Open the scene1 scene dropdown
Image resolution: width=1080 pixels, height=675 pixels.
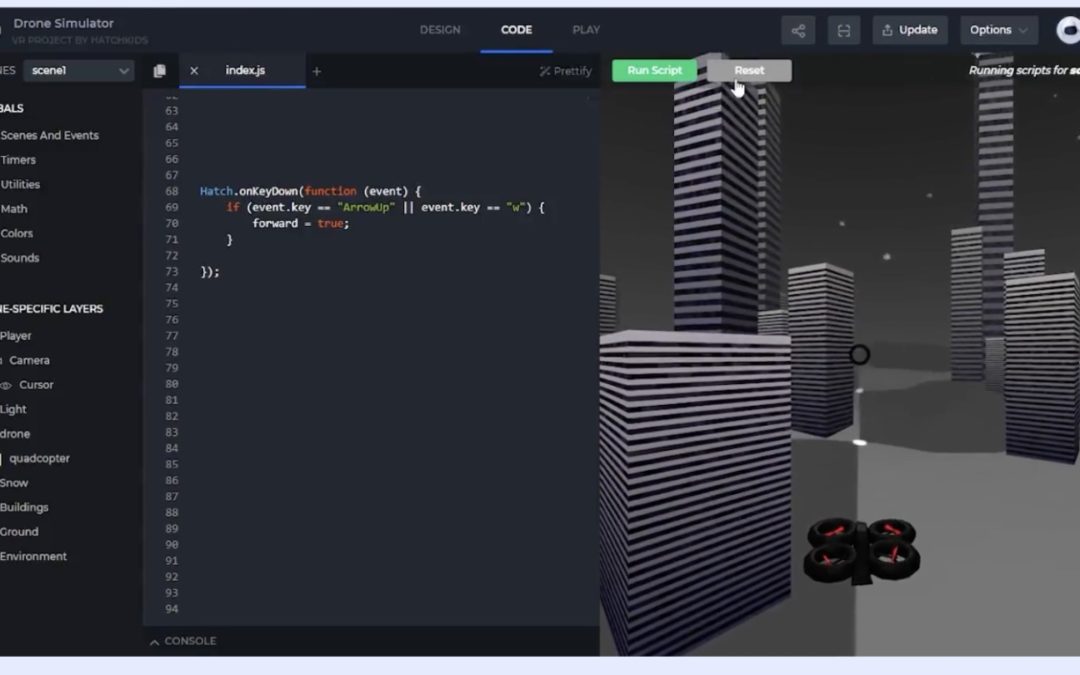pos(78,71)
